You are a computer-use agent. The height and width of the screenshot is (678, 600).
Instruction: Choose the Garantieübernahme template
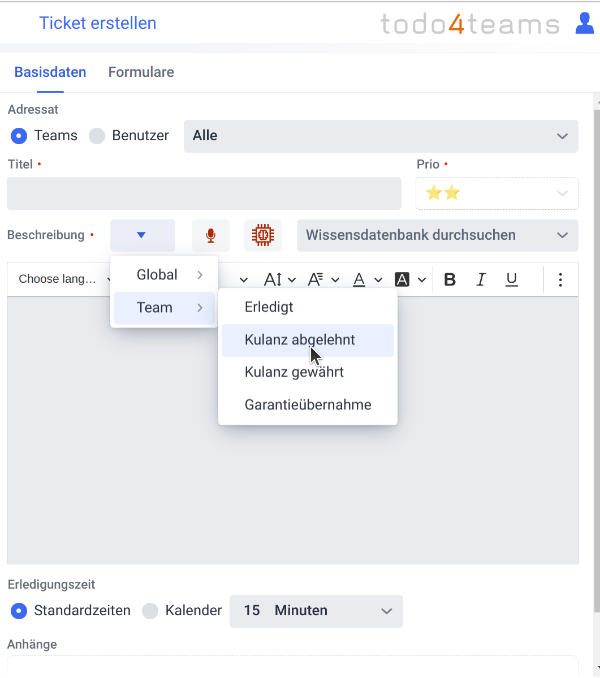point(308,405)
